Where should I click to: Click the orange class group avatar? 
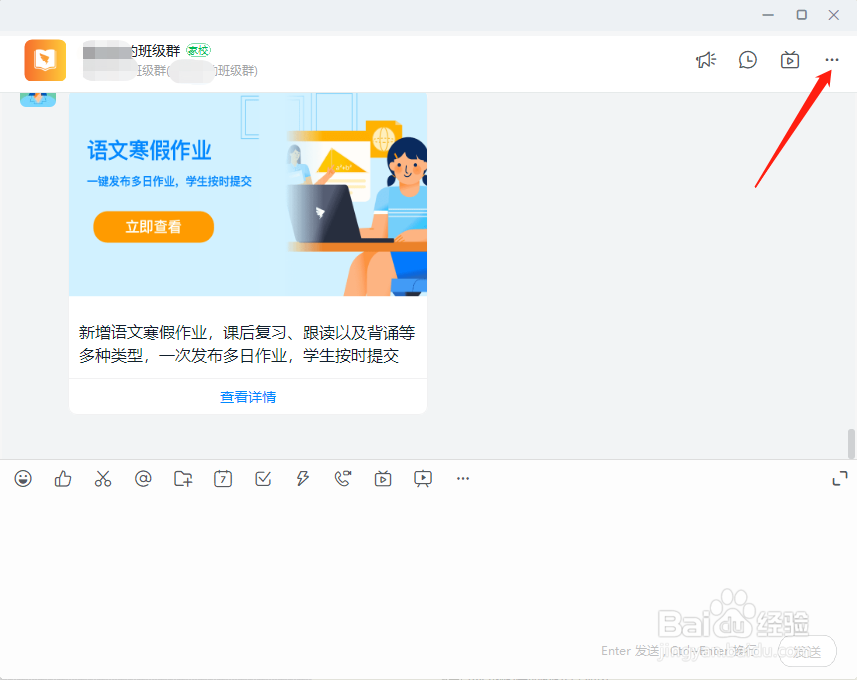point(45,60)
